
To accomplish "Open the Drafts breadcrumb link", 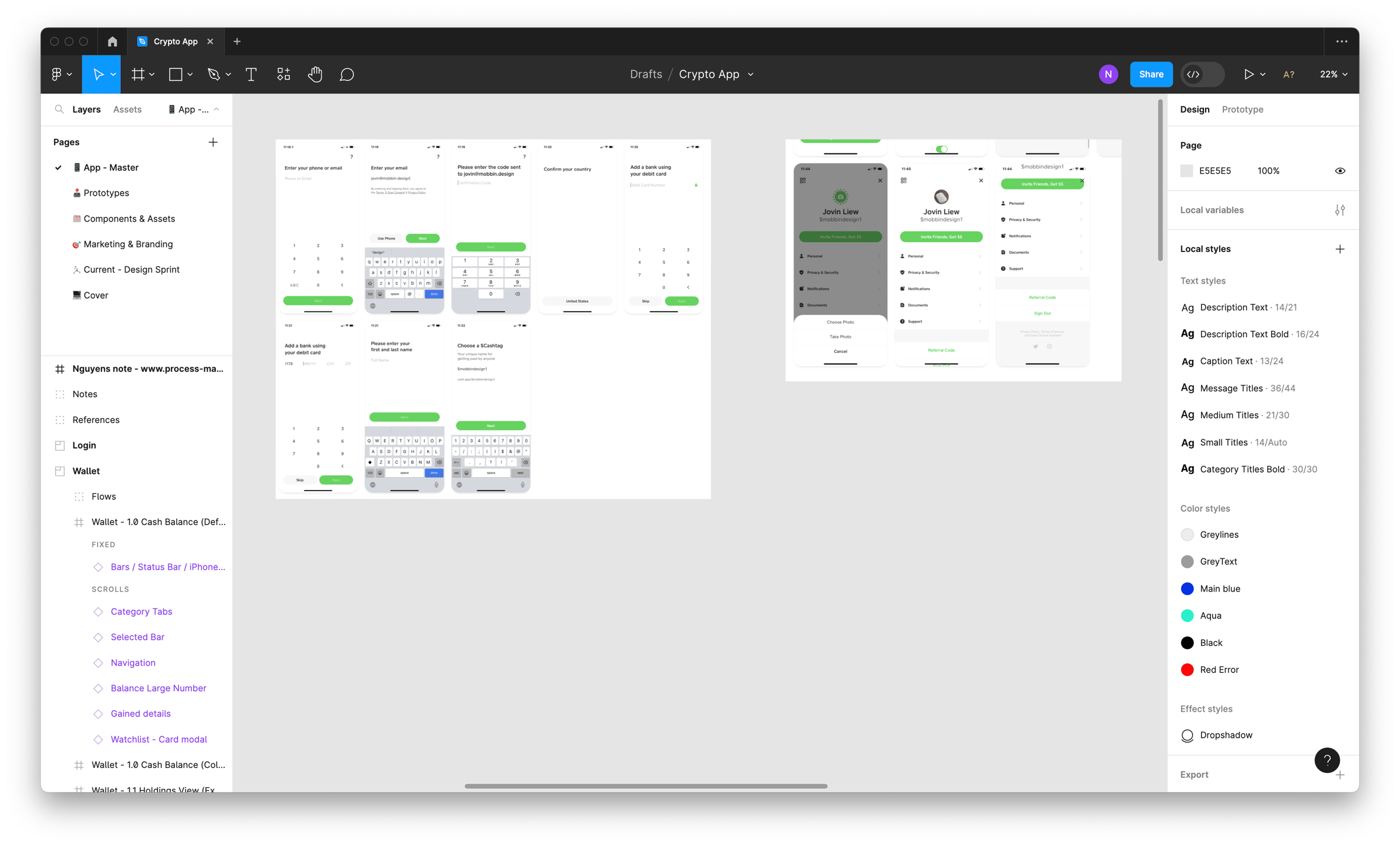I will pyautogui.click(x=646, y=74).
